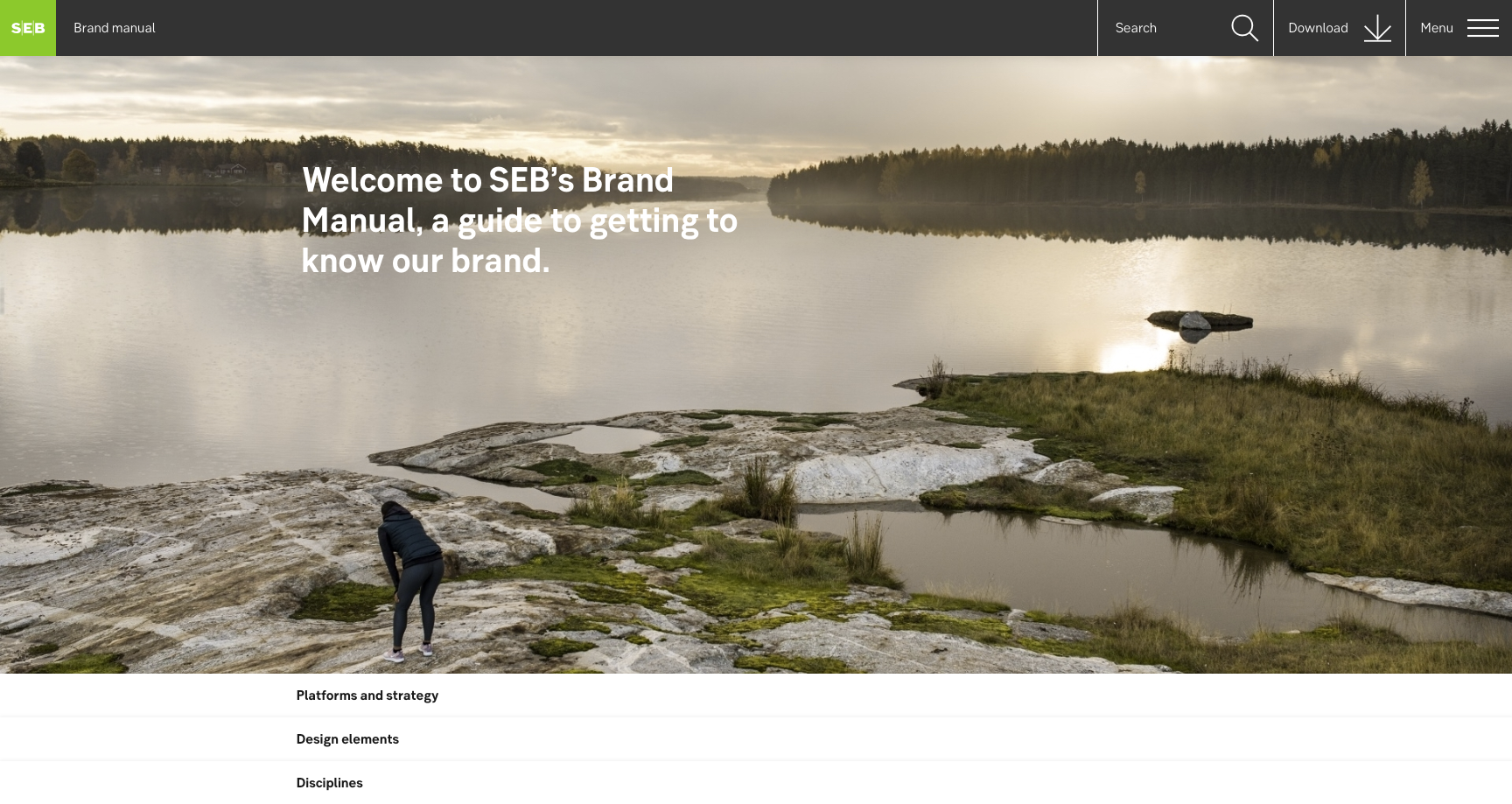Click the Welcome to SEB's Brand Manual headline

click(x=520, y=220)
